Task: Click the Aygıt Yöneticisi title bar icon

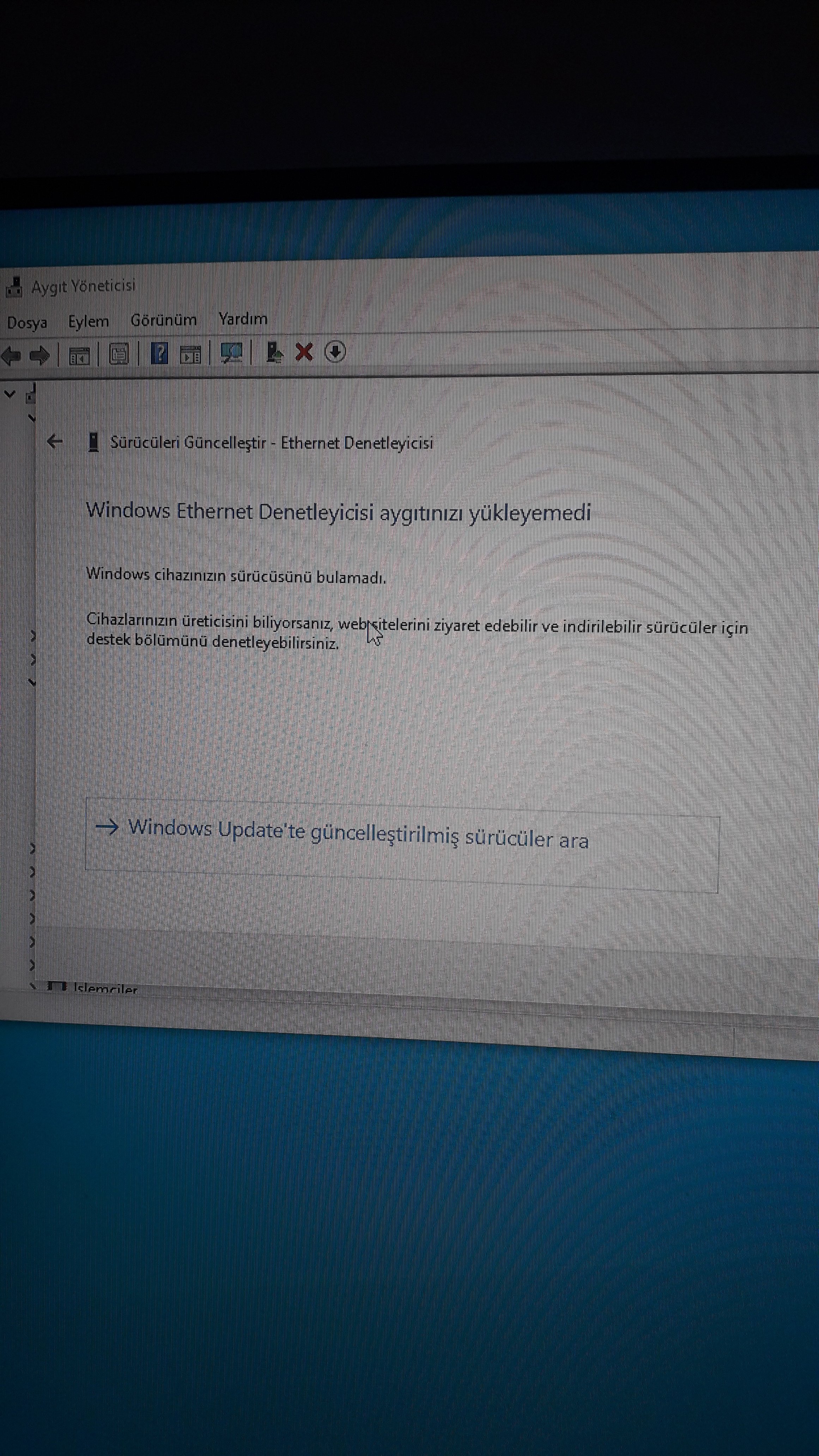Action: [x=13, y=287]
